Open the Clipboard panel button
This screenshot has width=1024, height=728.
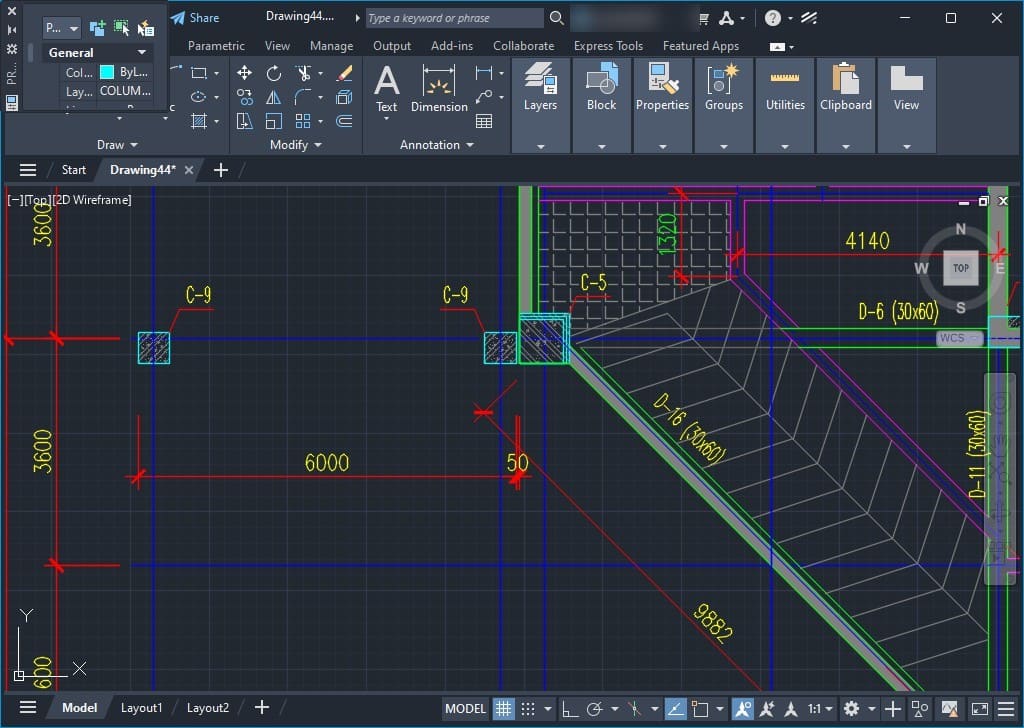pyautogui.click(x=846, y=104)
